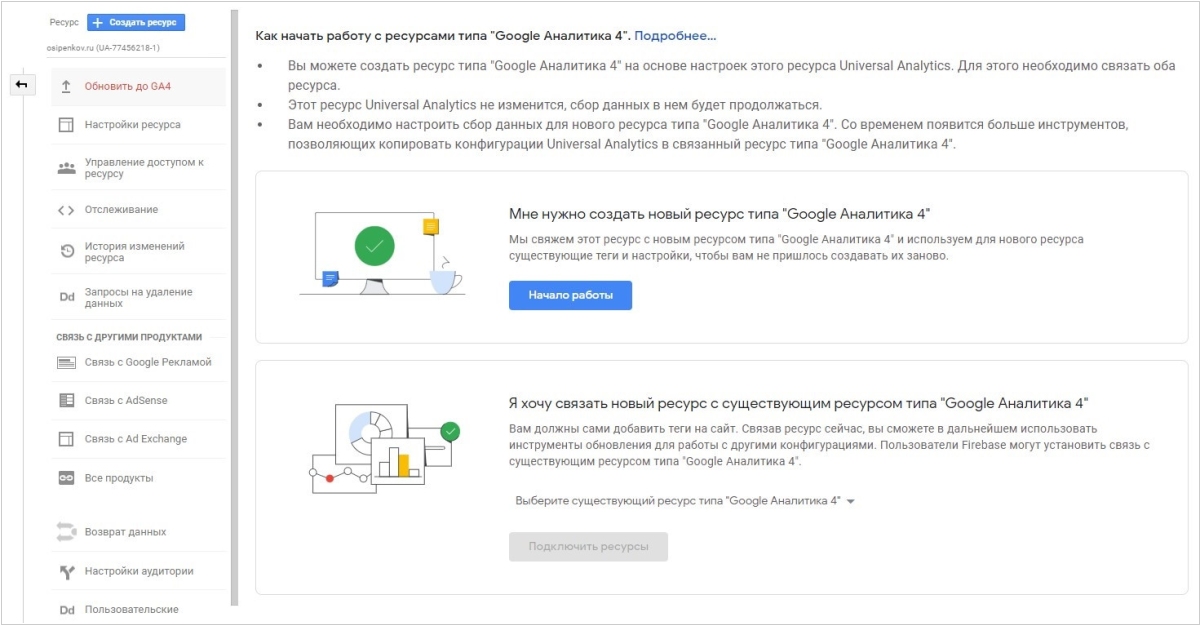Click the Подключить ресурсы button
The image size is (1200, 625).
pos(588,547)
